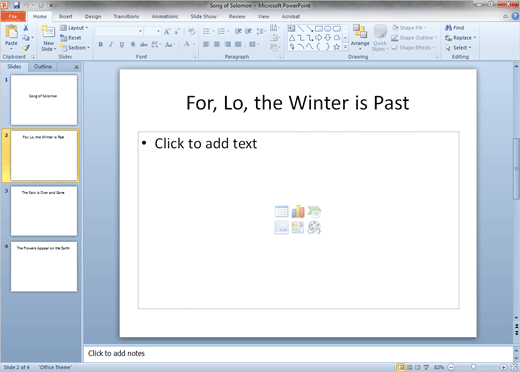Insert picture from file placeholder icon

(x=282, y=227)
